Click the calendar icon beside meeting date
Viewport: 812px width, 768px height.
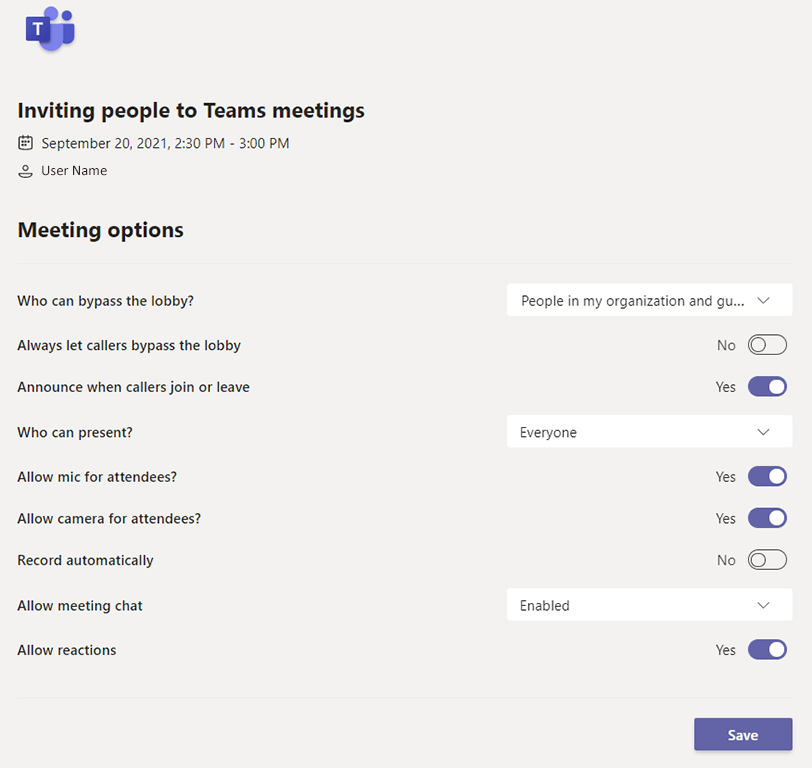tap(26, 143)
